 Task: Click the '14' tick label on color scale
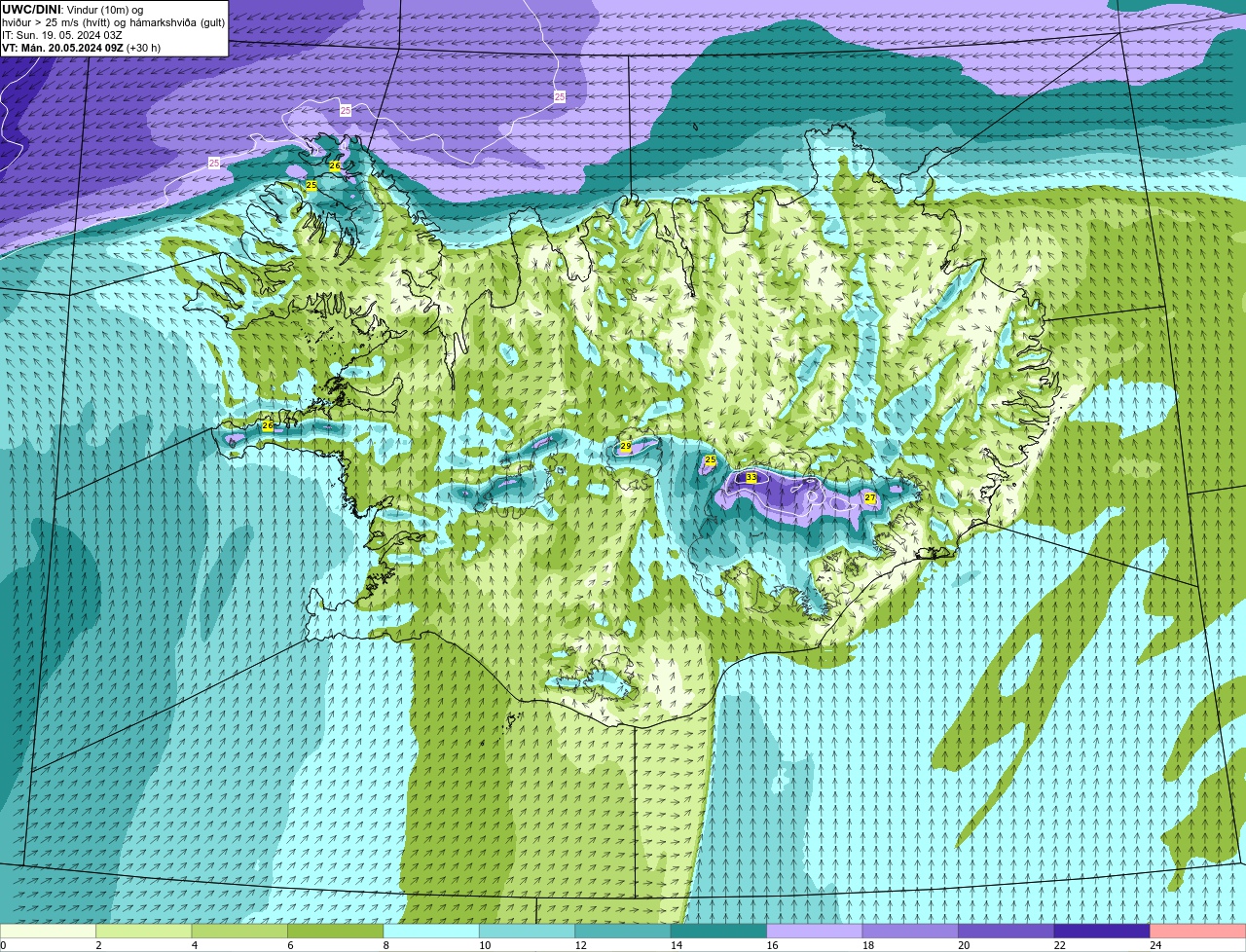coord(677,945)
